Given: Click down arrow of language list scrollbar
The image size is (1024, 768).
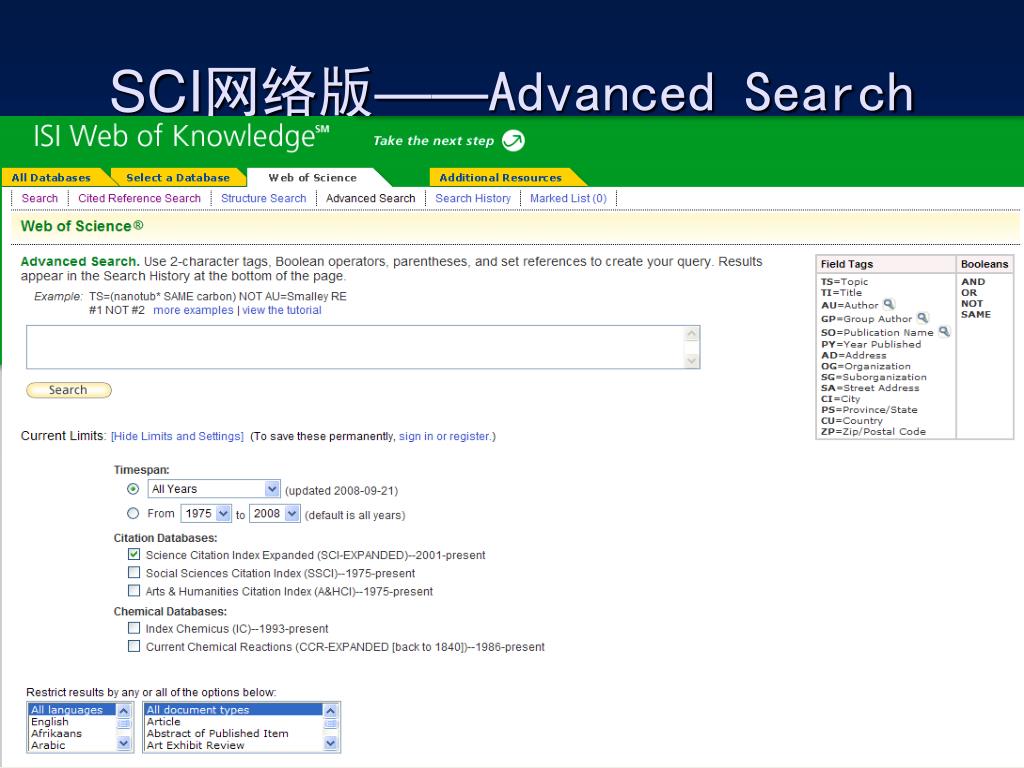Looking at the screenshot, I should 124,743.
